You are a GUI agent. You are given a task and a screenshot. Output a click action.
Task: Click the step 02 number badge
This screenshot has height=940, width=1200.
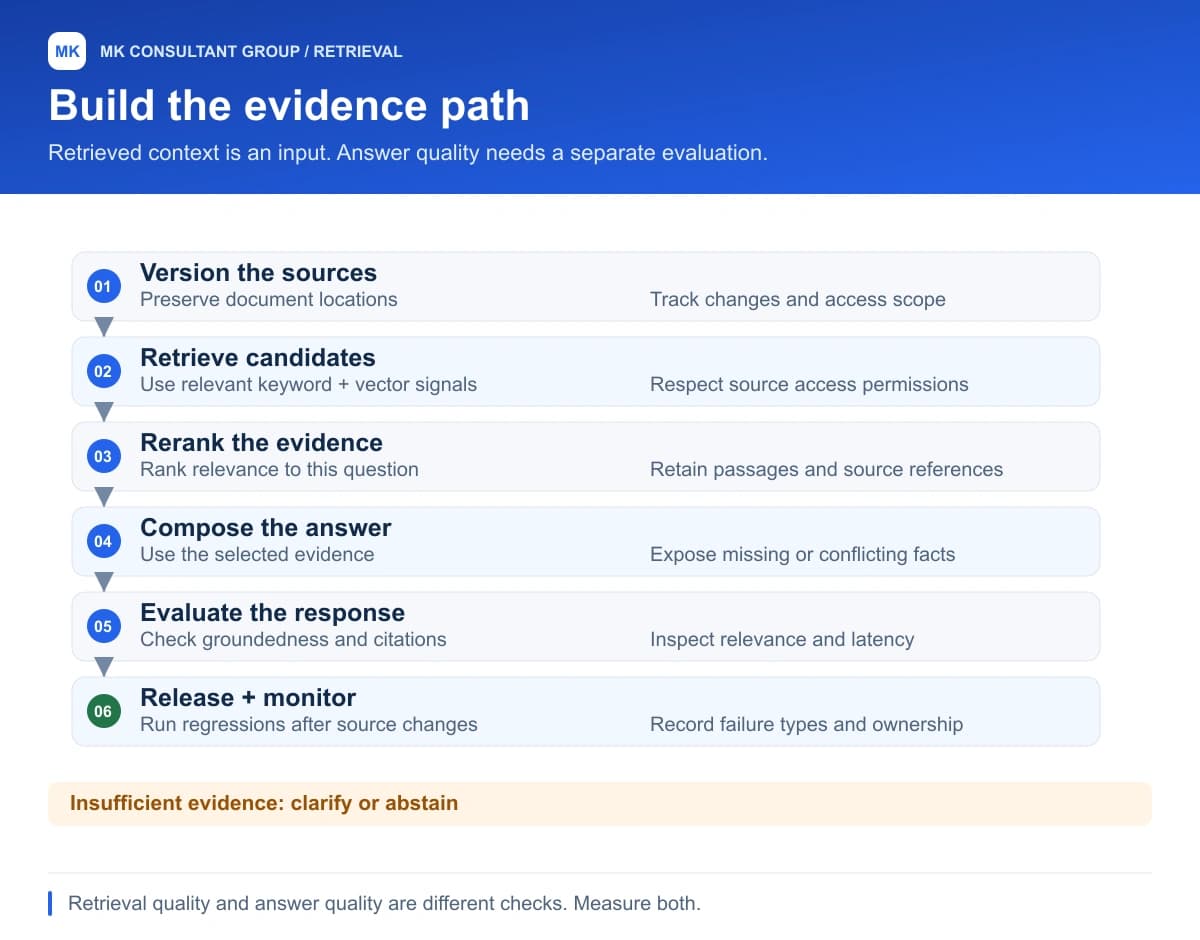click(x=103, y=371)
